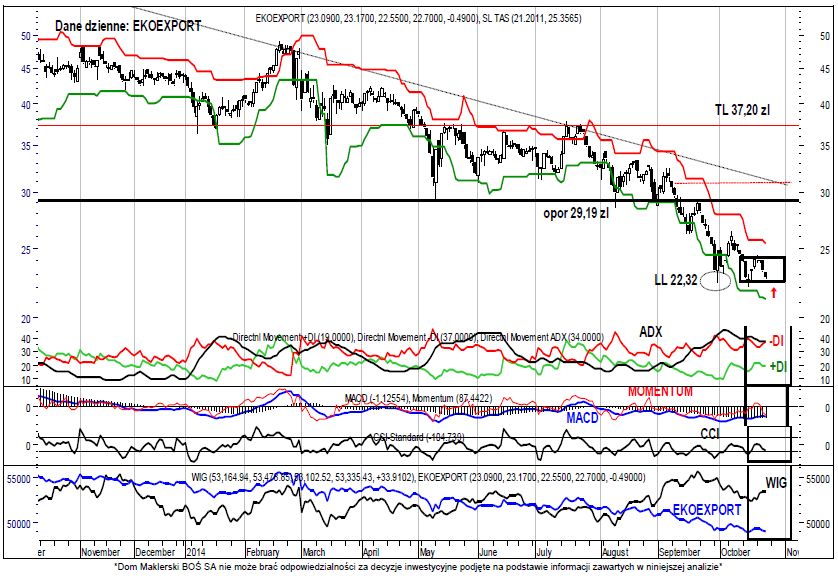
Task: Select the bold CCI label
Action: [x=710, y=434]
